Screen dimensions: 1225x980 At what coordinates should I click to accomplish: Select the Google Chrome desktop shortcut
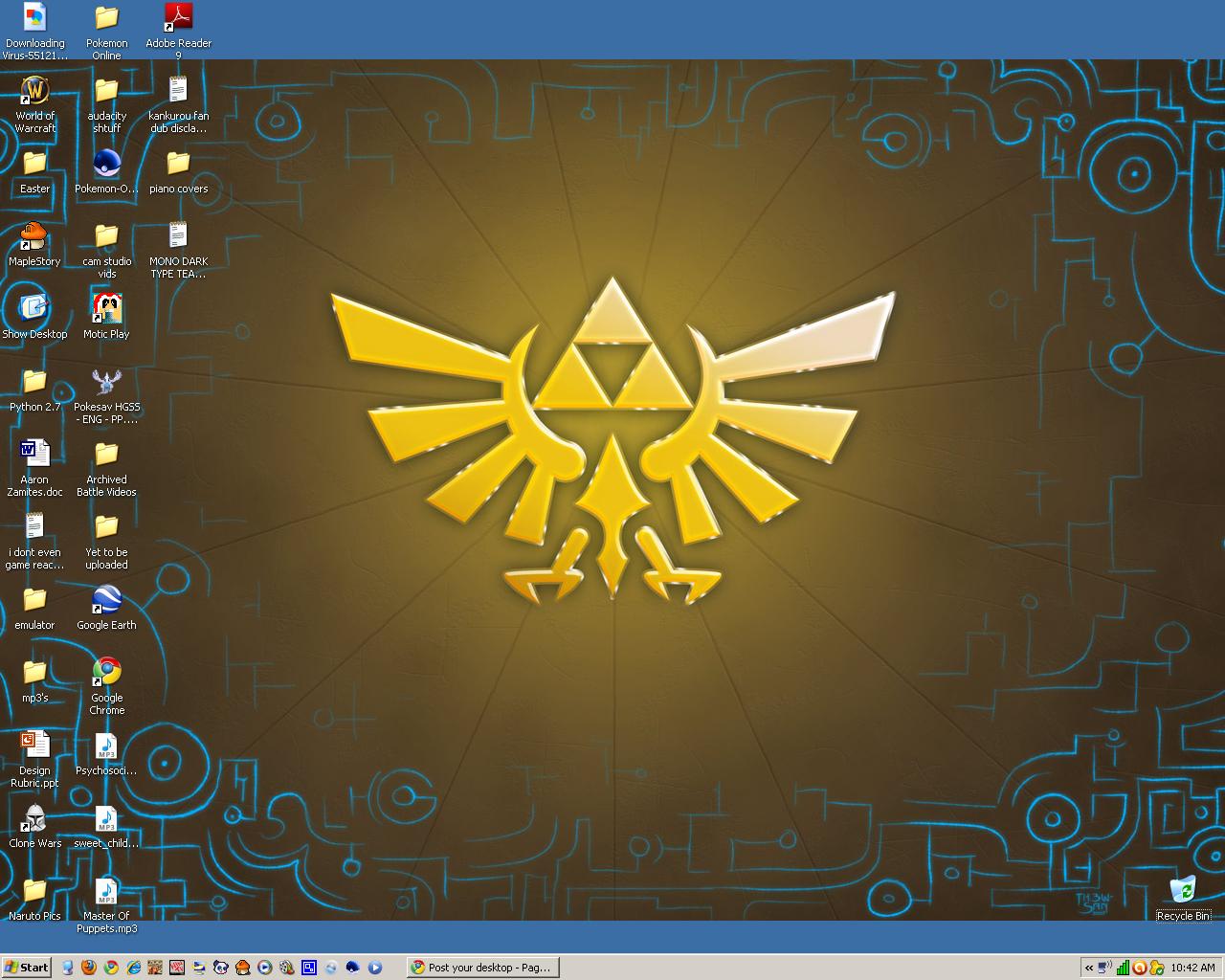point(106,672)
